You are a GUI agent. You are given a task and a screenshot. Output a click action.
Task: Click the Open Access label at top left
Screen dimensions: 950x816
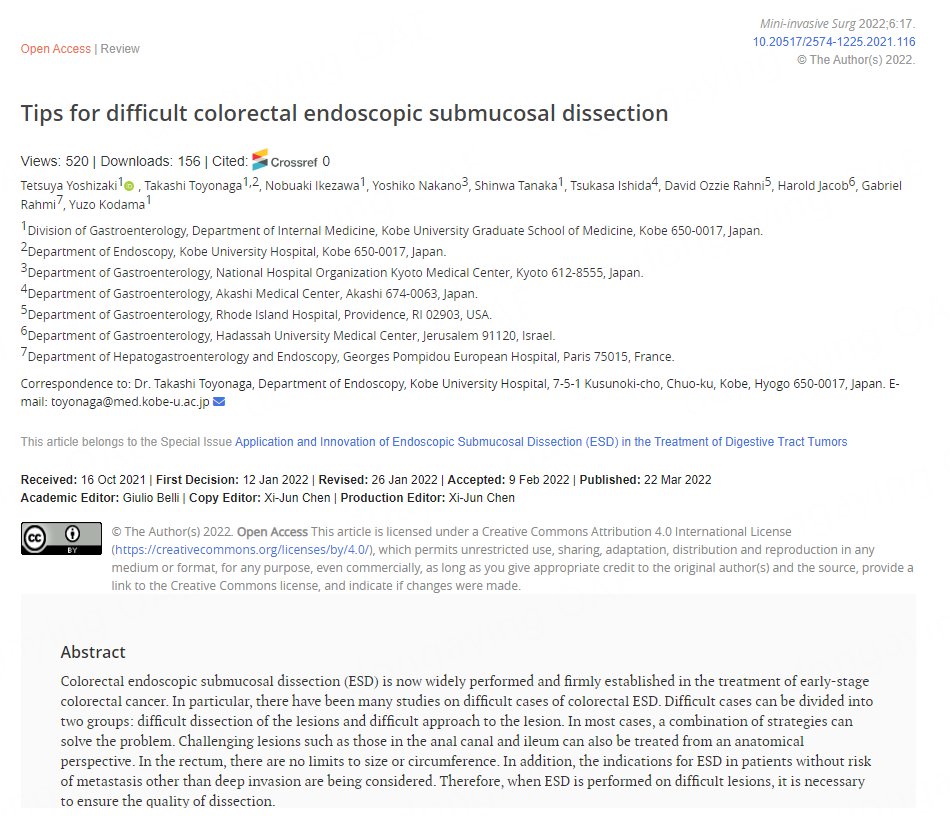[56, 48]
